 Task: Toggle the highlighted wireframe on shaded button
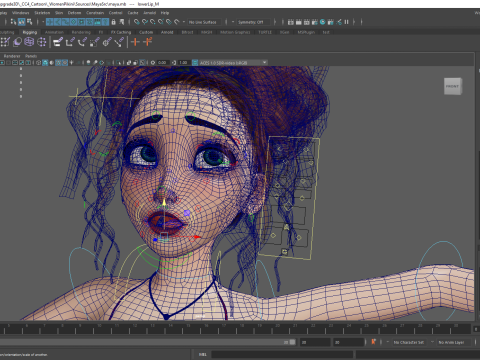58,63
